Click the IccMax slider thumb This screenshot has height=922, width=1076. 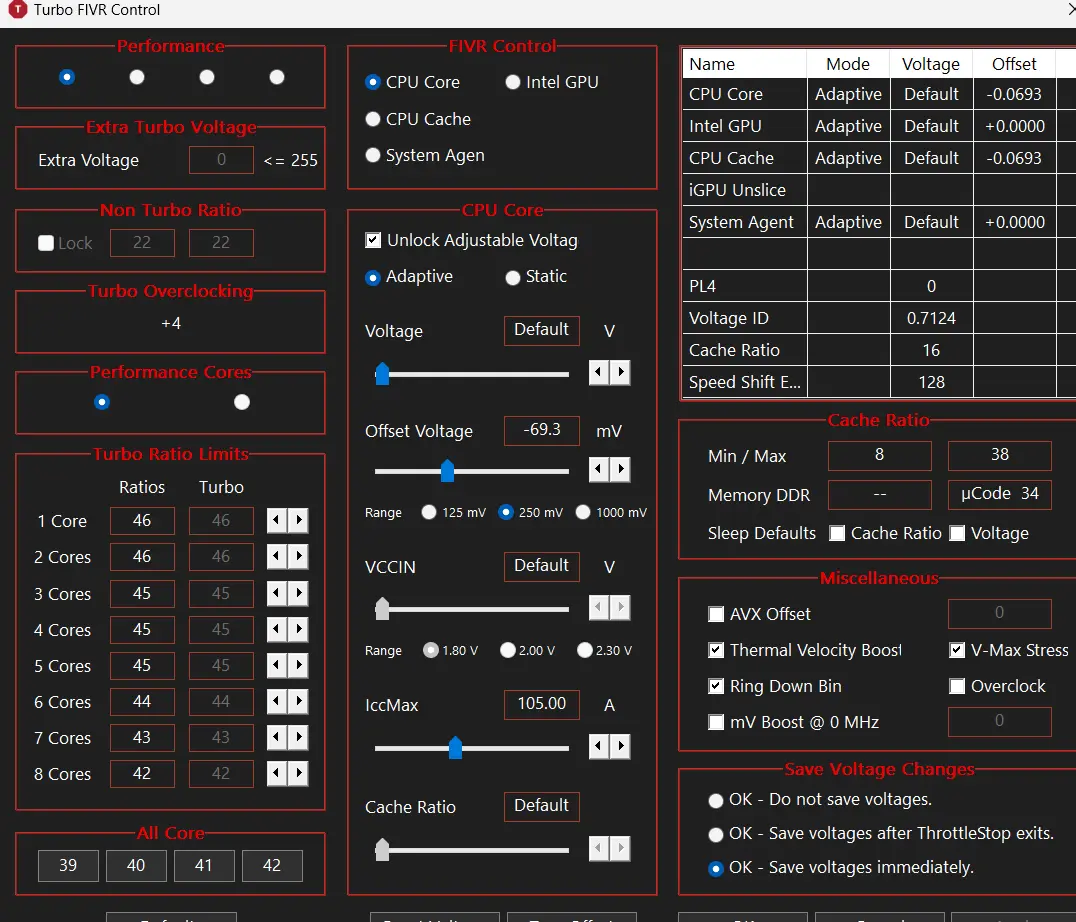pyautogui.click(x=455, y=747)
